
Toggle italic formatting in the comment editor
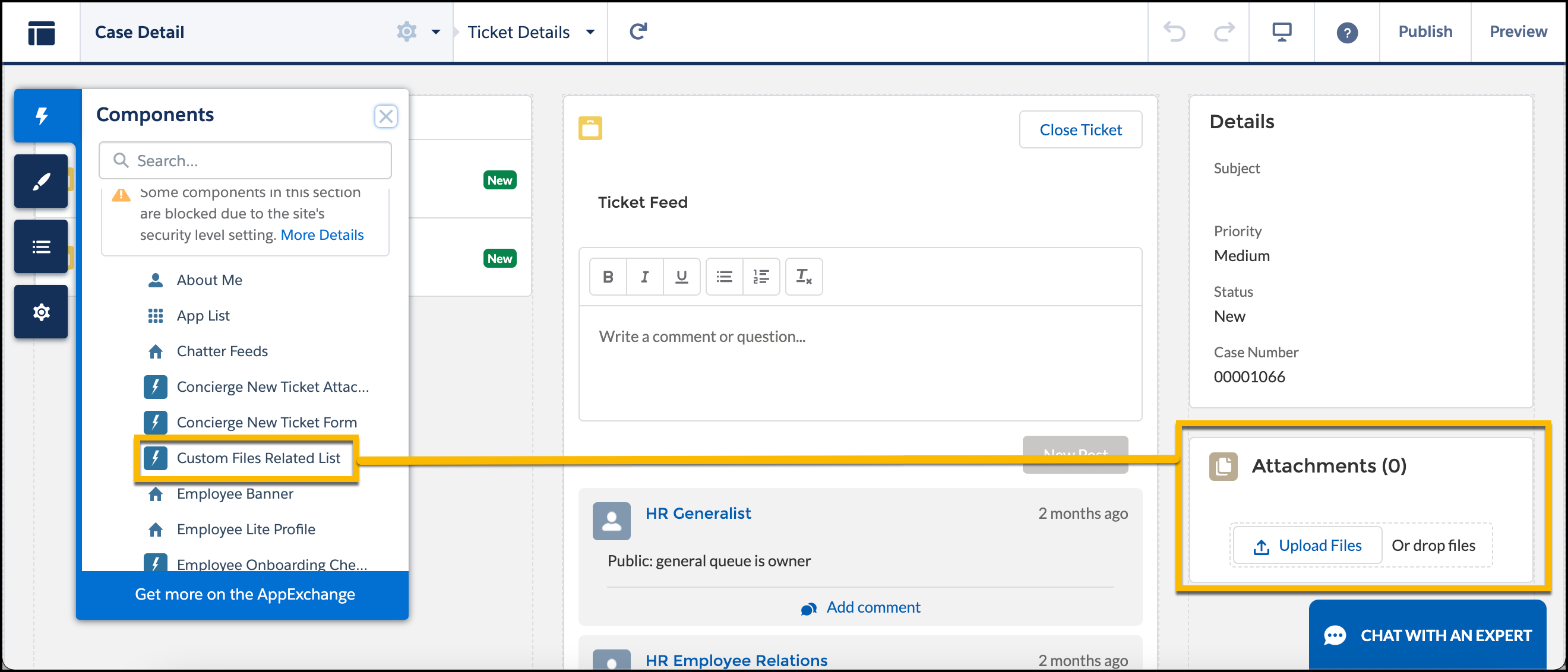coord(644,277)
